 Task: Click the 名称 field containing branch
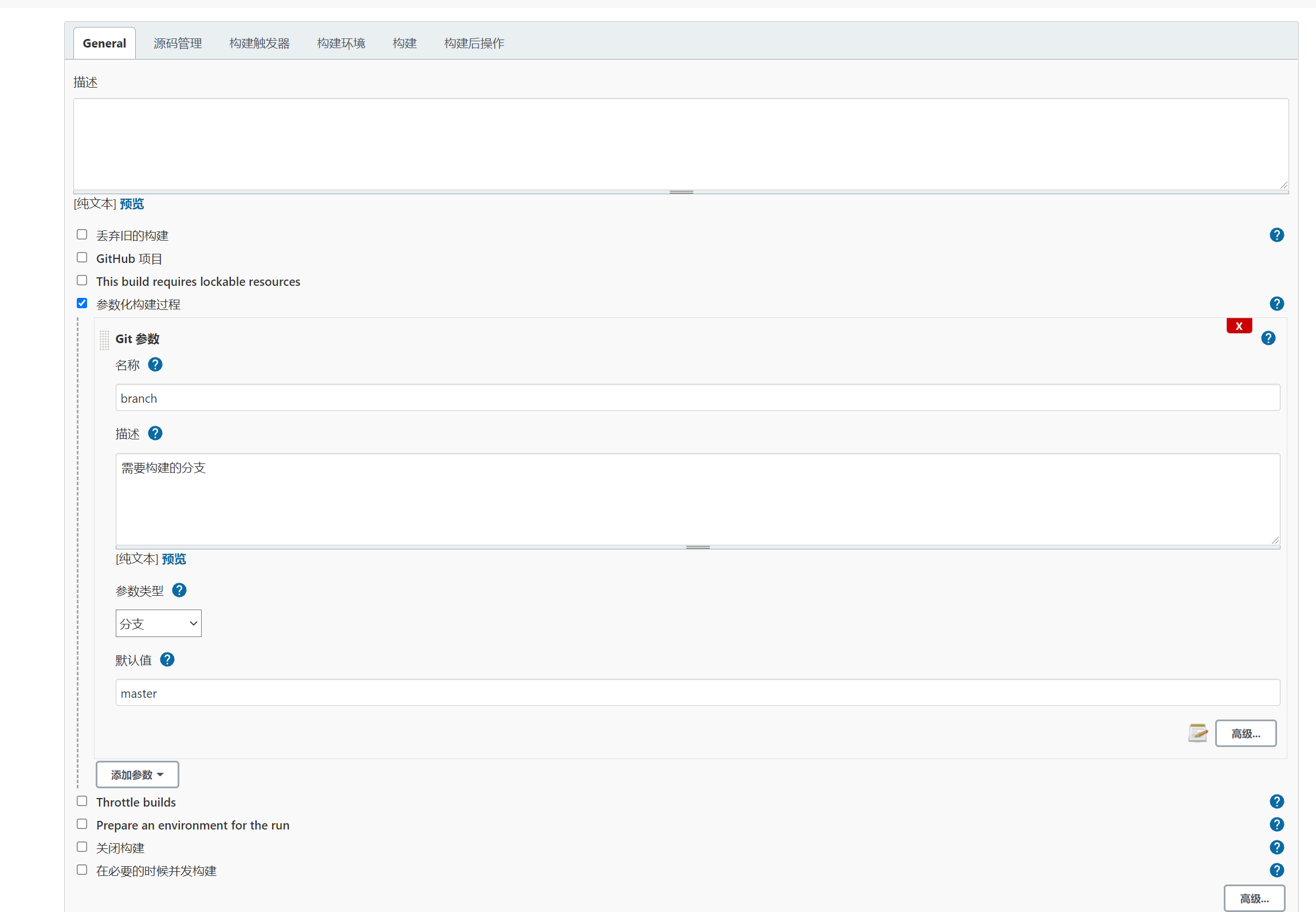pyautogui.click(x=698, y=398)
